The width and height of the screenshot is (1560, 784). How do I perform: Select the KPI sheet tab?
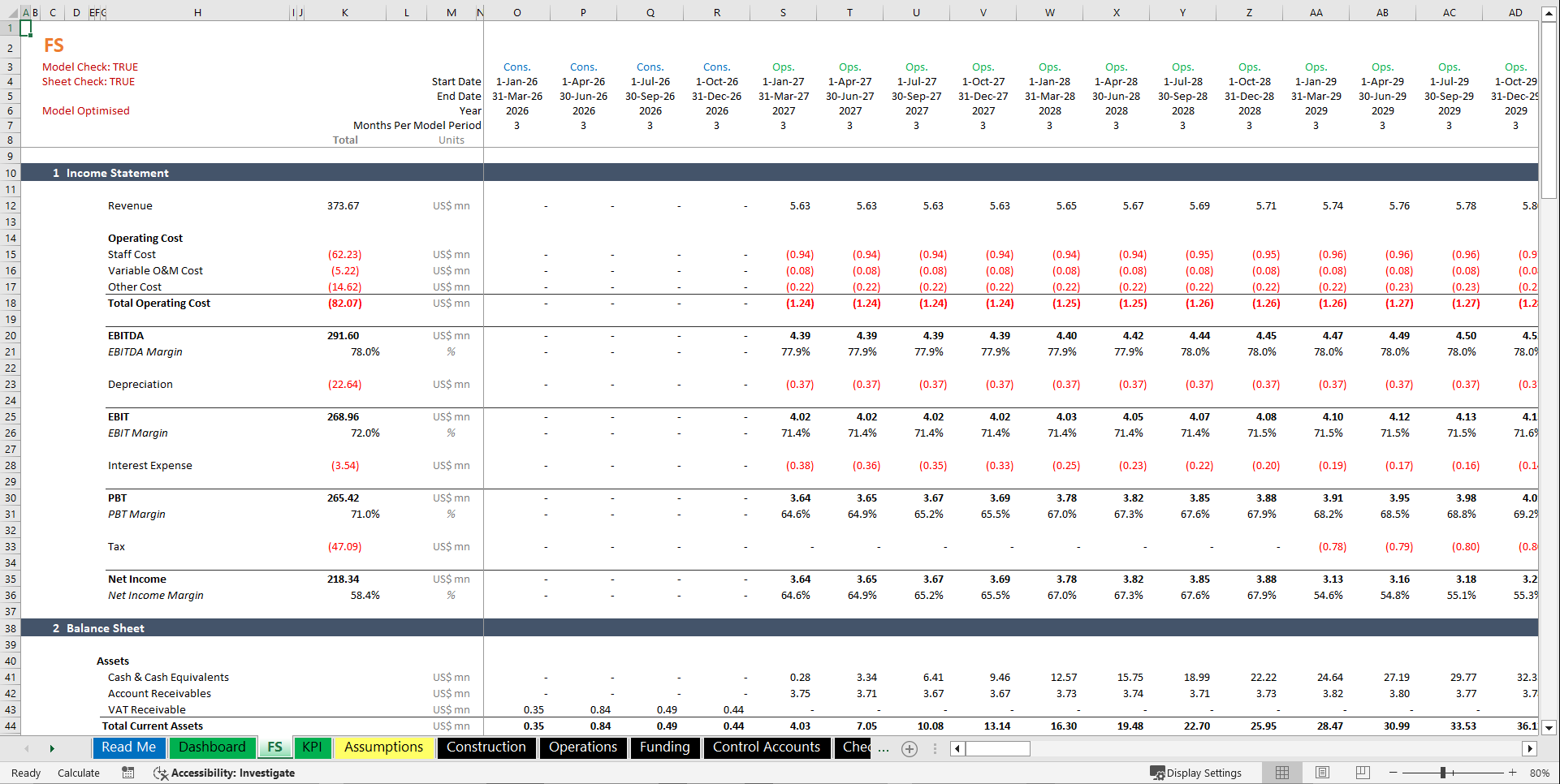coord(313,747)
